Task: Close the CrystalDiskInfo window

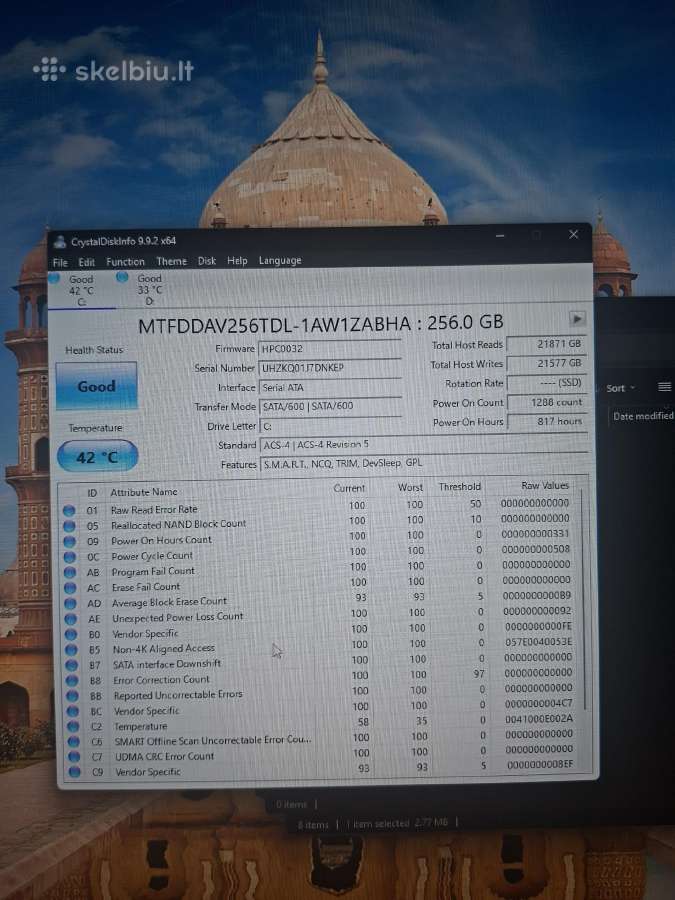Action: pyautogui.click(x=573, y=234)
